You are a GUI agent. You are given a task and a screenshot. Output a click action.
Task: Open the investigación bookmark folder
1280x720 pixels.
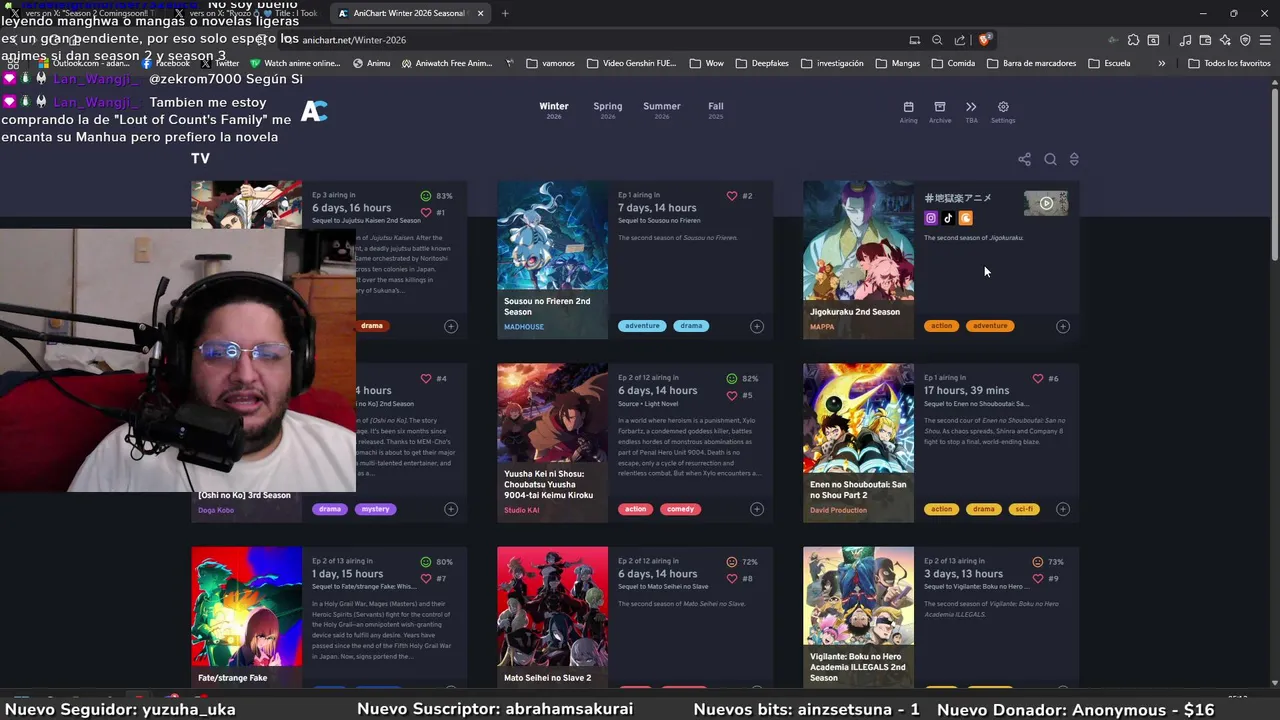831,63
